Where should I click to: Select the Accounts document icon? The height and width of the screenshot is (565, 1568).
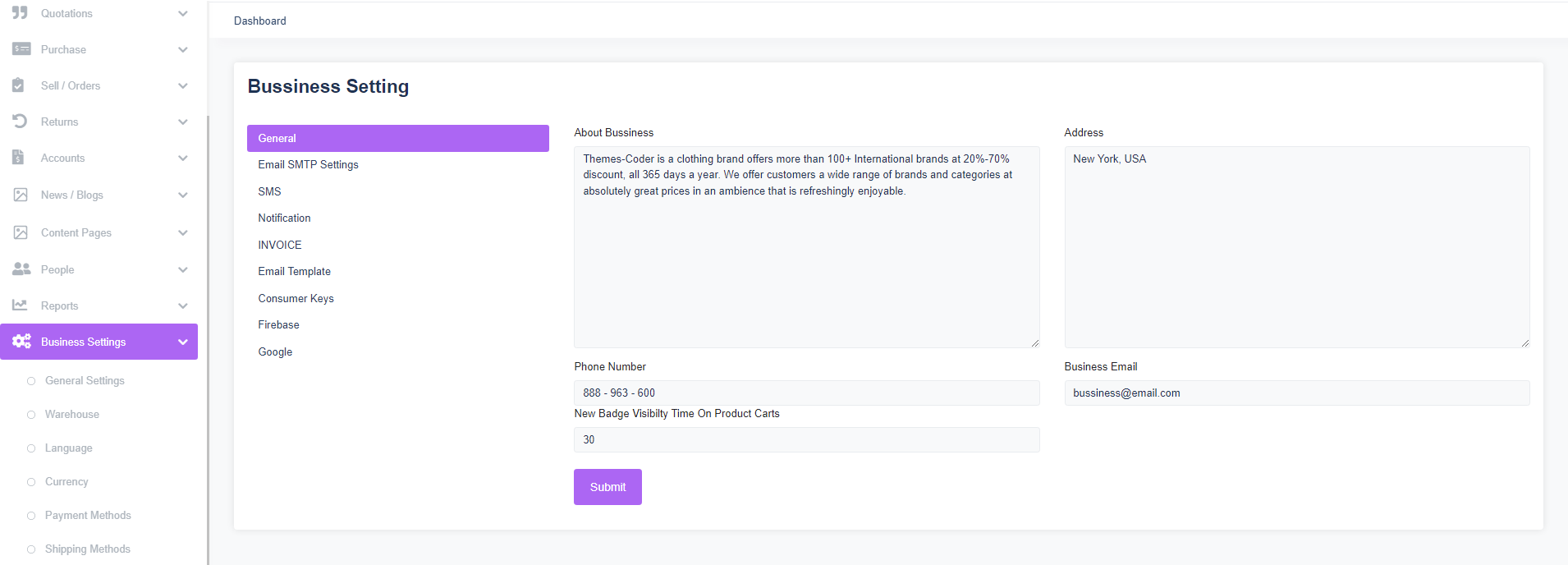20,157
